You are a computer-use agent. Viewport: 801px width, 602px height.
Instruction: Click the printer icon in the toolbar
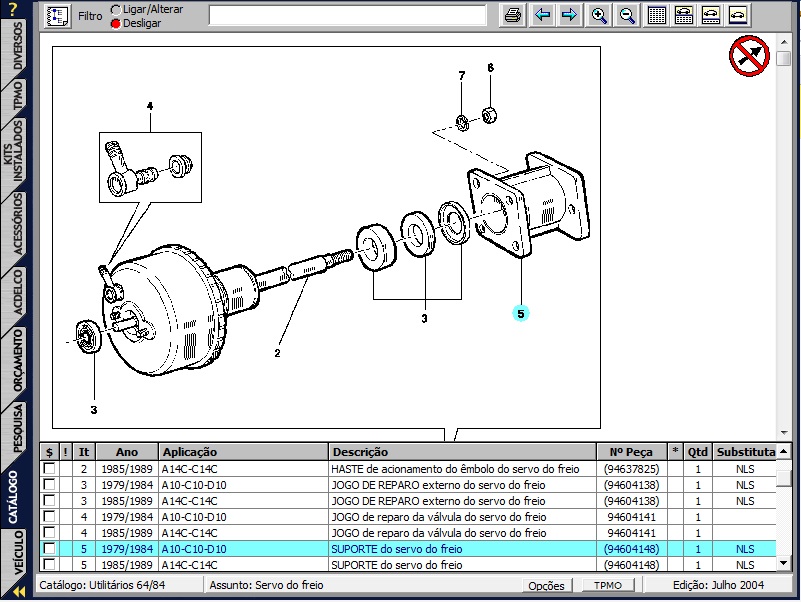(x=513, y=15)
